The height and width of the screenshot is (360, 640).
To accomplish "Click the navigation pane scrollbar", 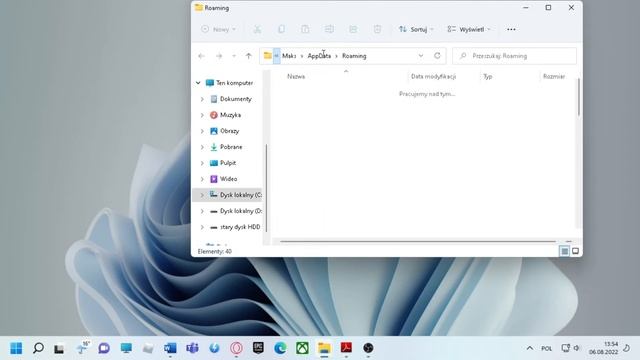I will pos(267,188).
